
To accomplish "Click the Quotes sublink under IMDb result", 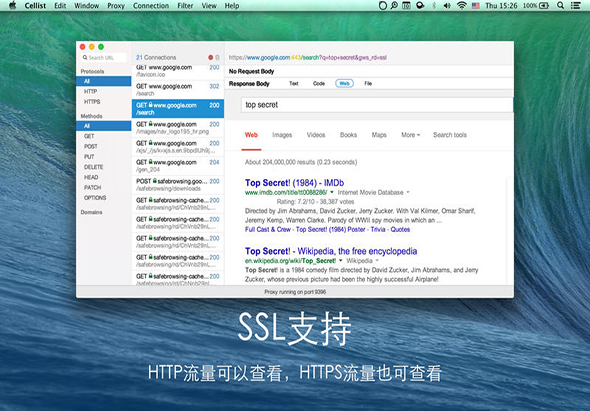I will coord(400,229).
